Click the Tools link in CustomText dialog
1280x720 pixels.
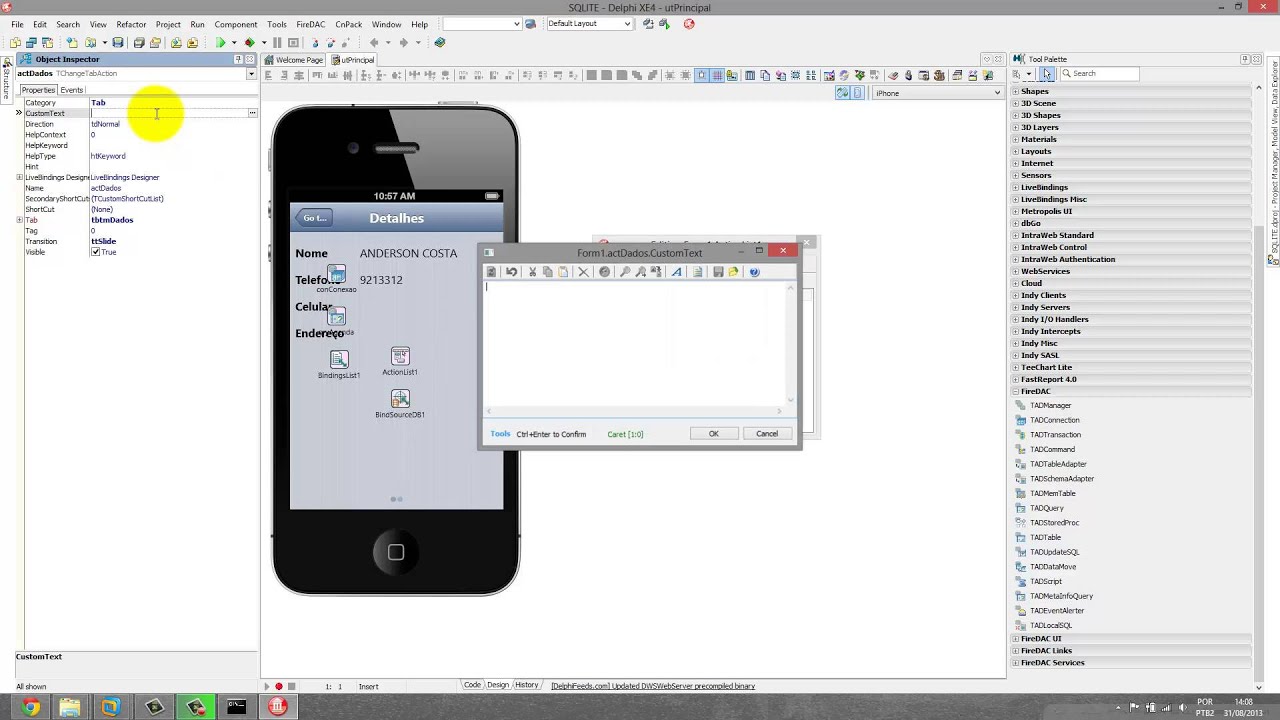click(x=500, y=434)
